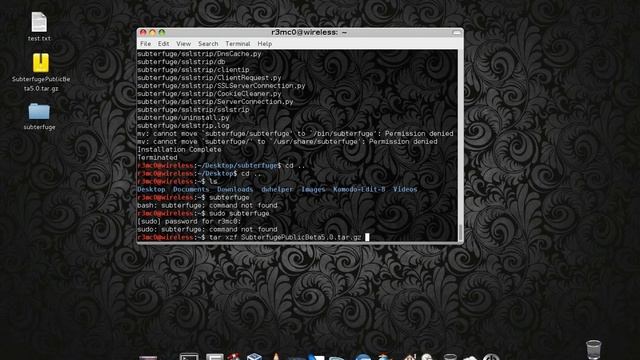This screenshot has width=640, height=360.
Task: Click the 'subterfuge/sslstrip/clientip' output line
Action: pyautogui.click(x=193, y=70)
